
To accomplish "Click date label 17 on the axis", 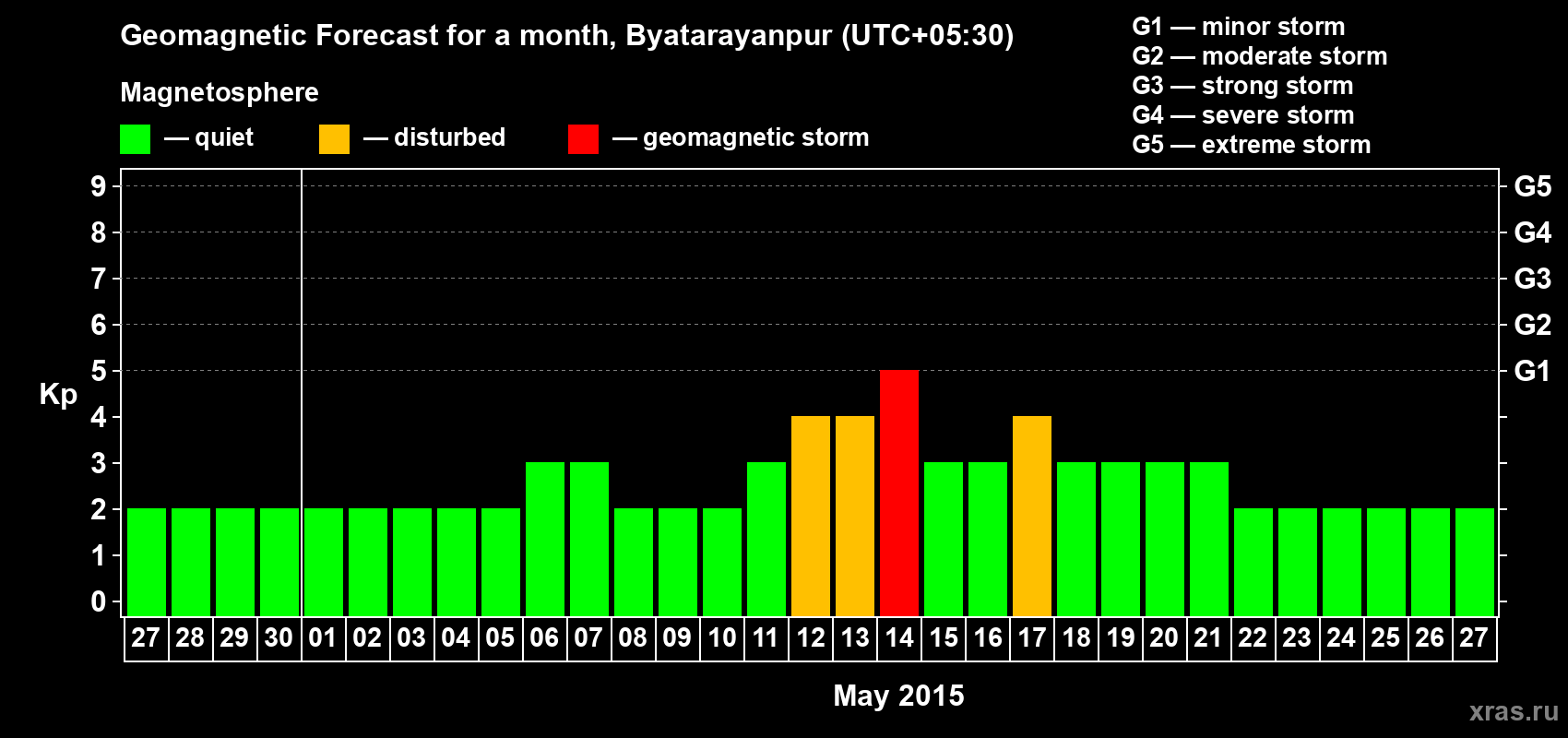I will [1032, 638].
